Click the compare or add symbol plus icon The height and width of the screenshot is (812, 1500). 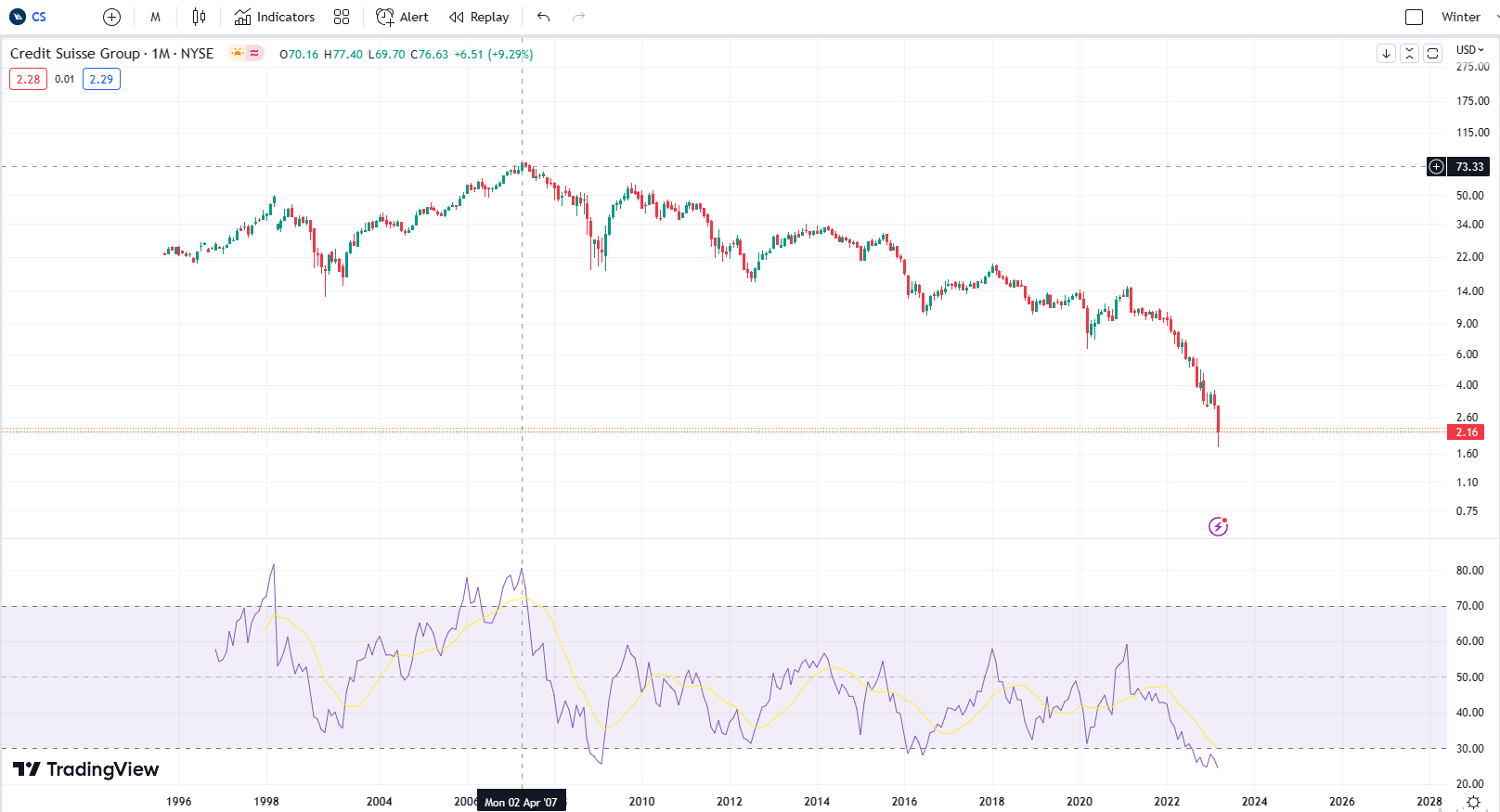click(x=111, y=17)
